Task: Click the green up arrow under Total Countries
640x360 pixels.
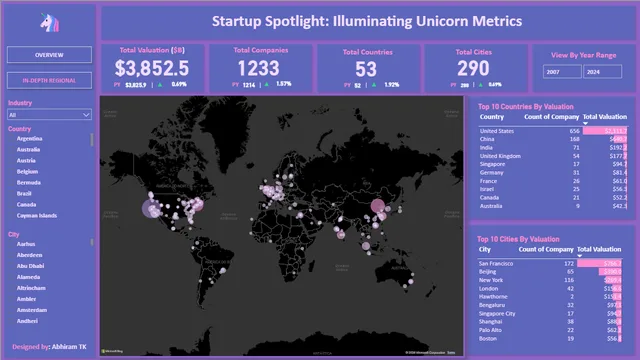Action: pos(374,85)
